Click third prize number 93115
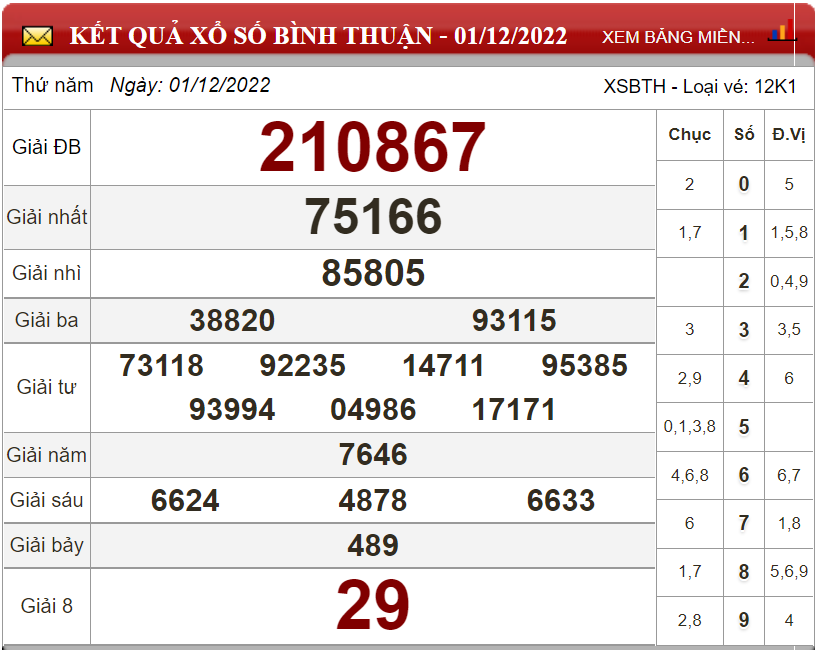 [514, 320]
